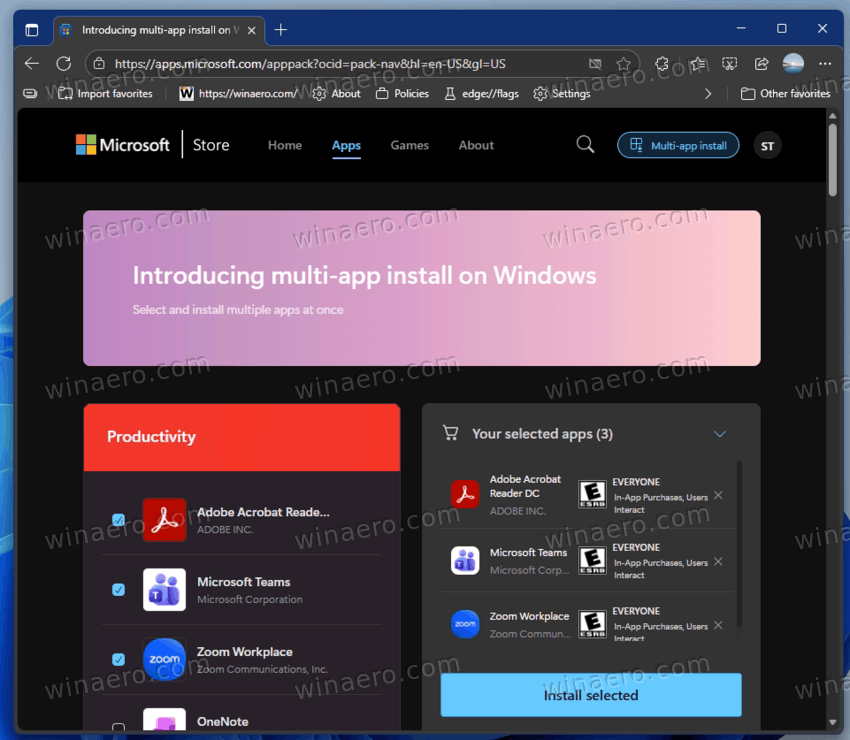Expand the favorites bar overflow chevron
Image resolution: width=850 pixels, height=740 pixels.
708,93
